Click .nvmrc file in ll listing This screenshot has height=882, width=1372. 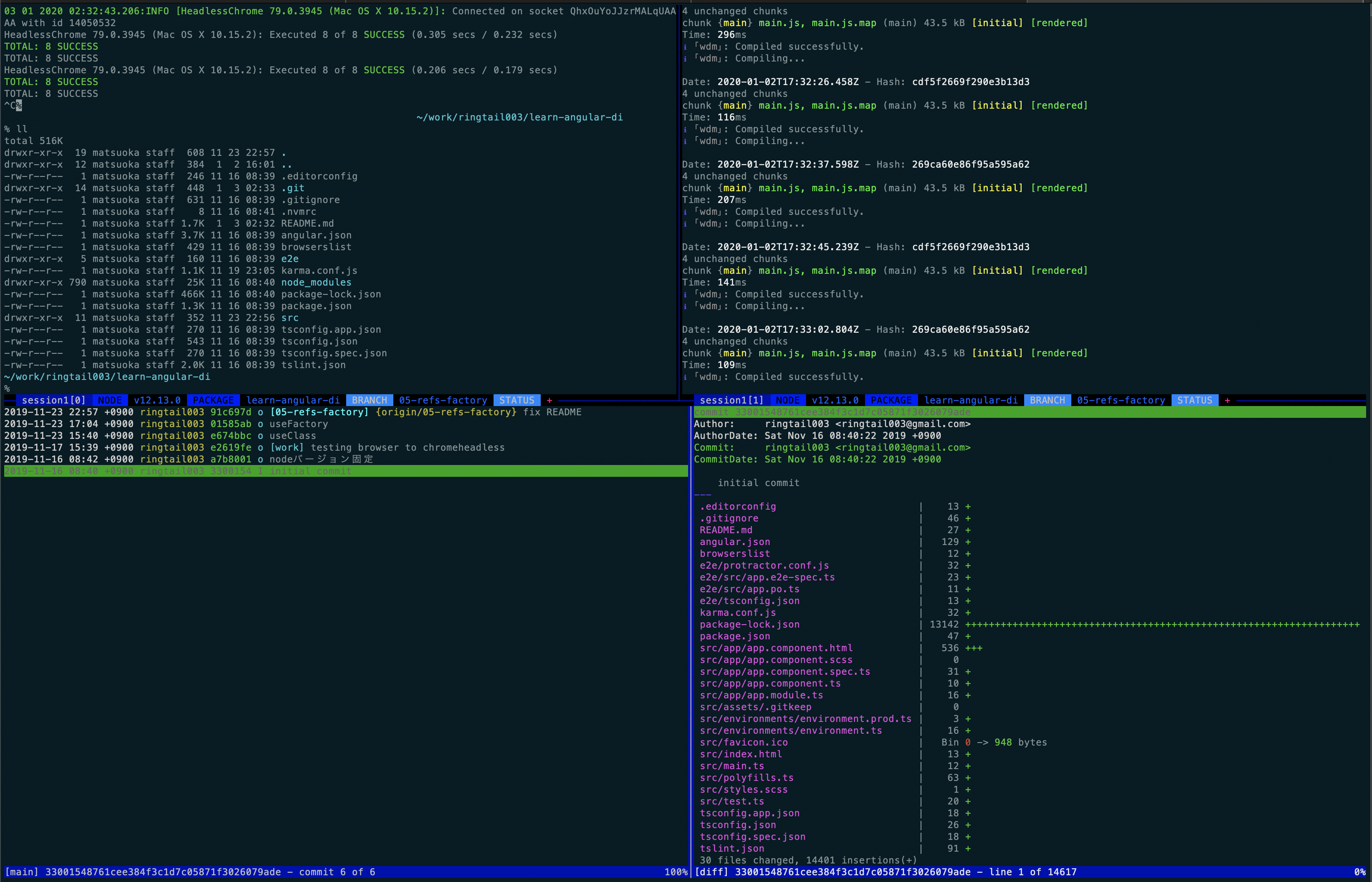[x=298, y=211]
